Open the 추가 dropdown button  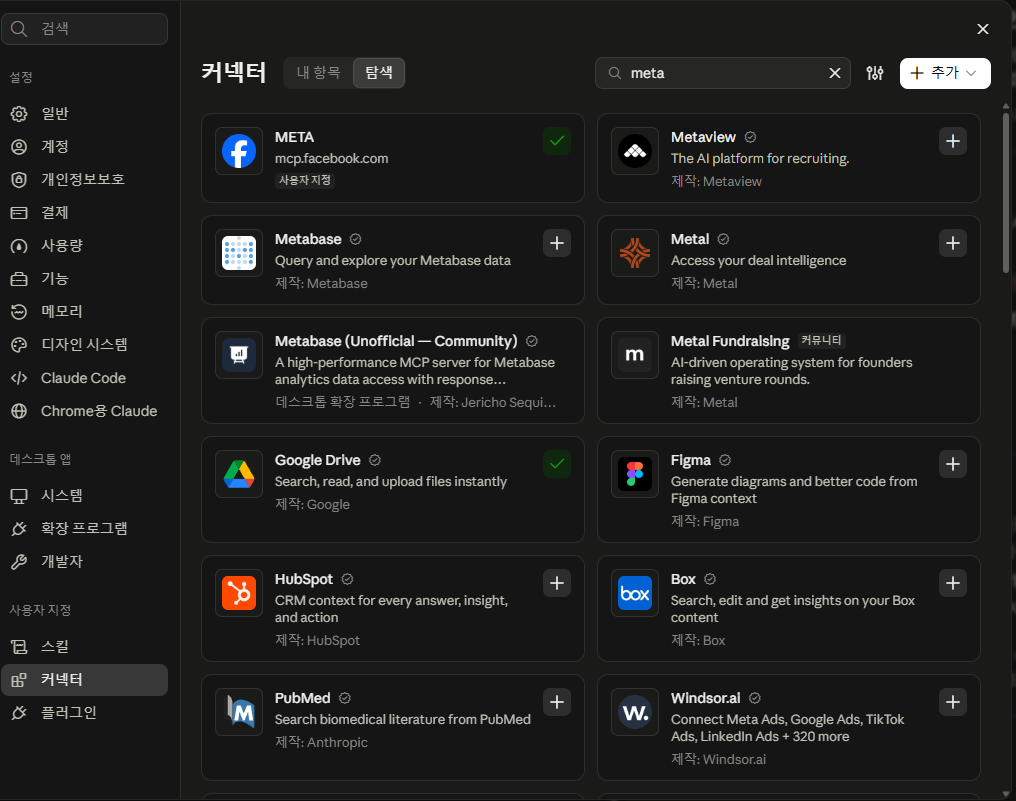[x=945, y=73]
